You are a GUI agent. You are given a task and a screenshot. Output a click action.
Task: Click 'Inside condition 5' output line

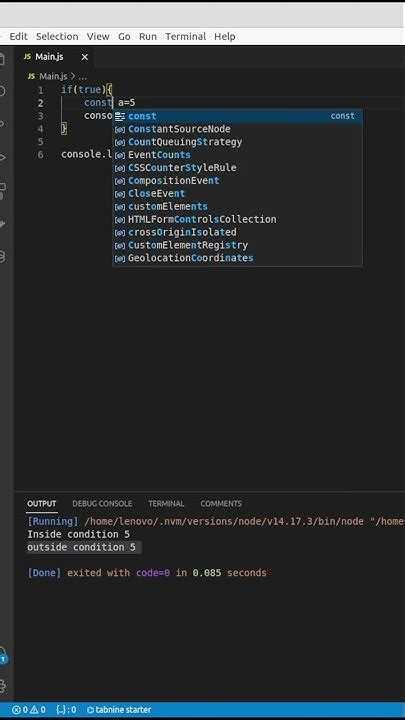coord(79,534)
